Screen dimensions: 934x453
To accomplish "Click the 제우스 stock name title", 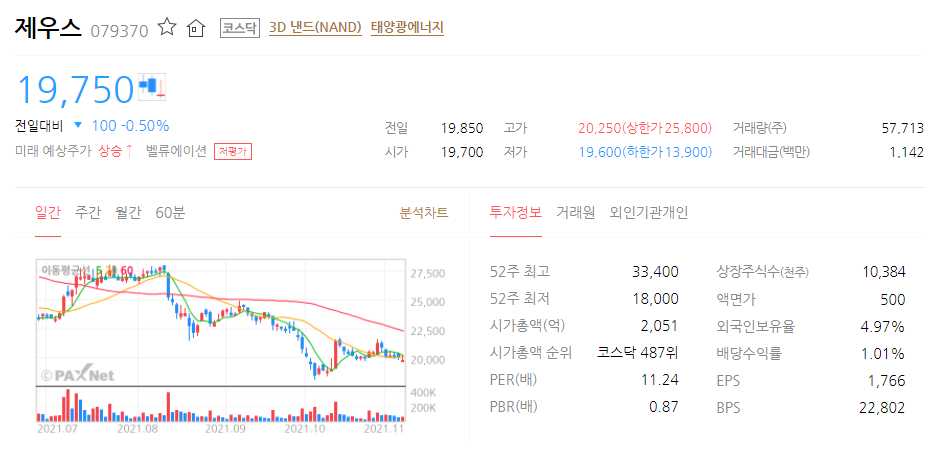I will (47, 28).
